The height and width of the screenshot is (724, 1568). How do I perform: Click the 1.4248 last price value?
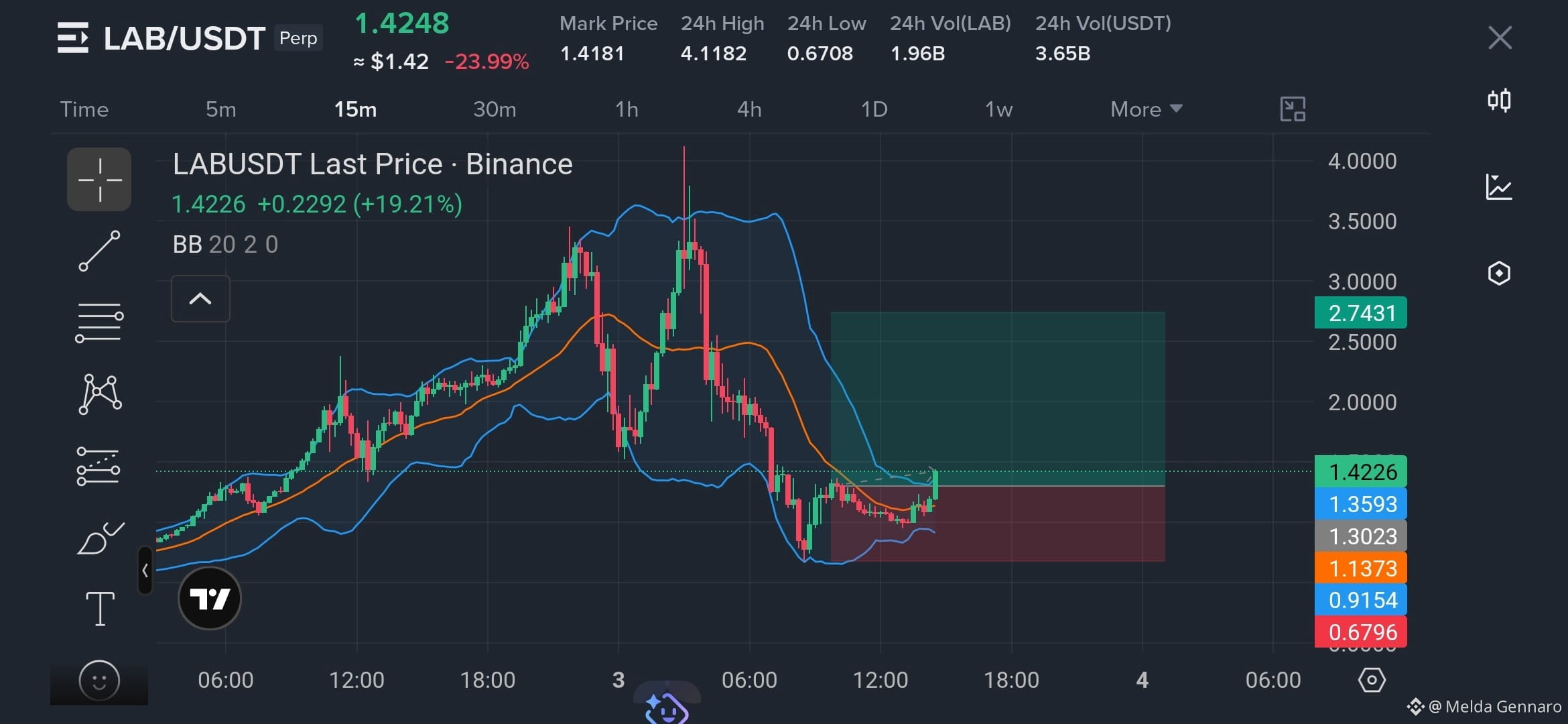tap(401, 23)
